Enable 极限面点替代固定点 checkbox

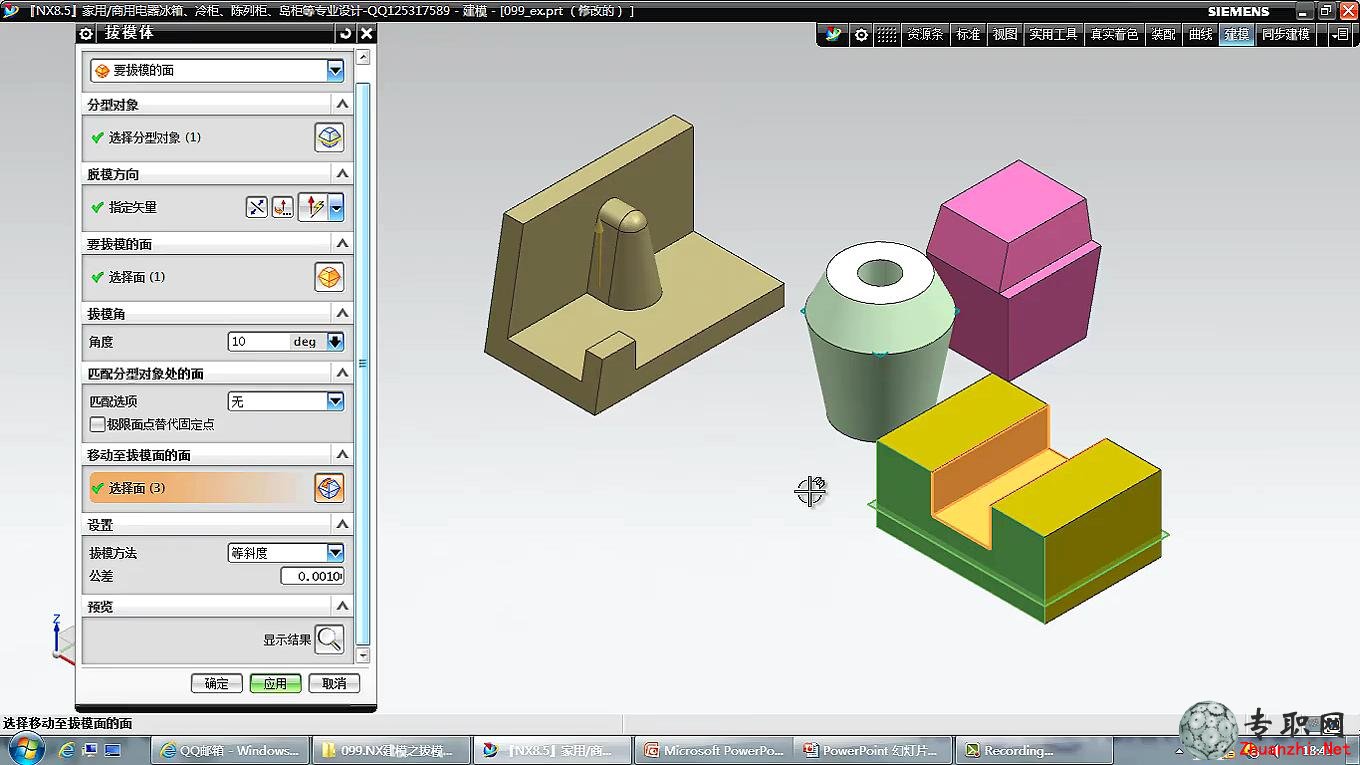tap(97, 424)
